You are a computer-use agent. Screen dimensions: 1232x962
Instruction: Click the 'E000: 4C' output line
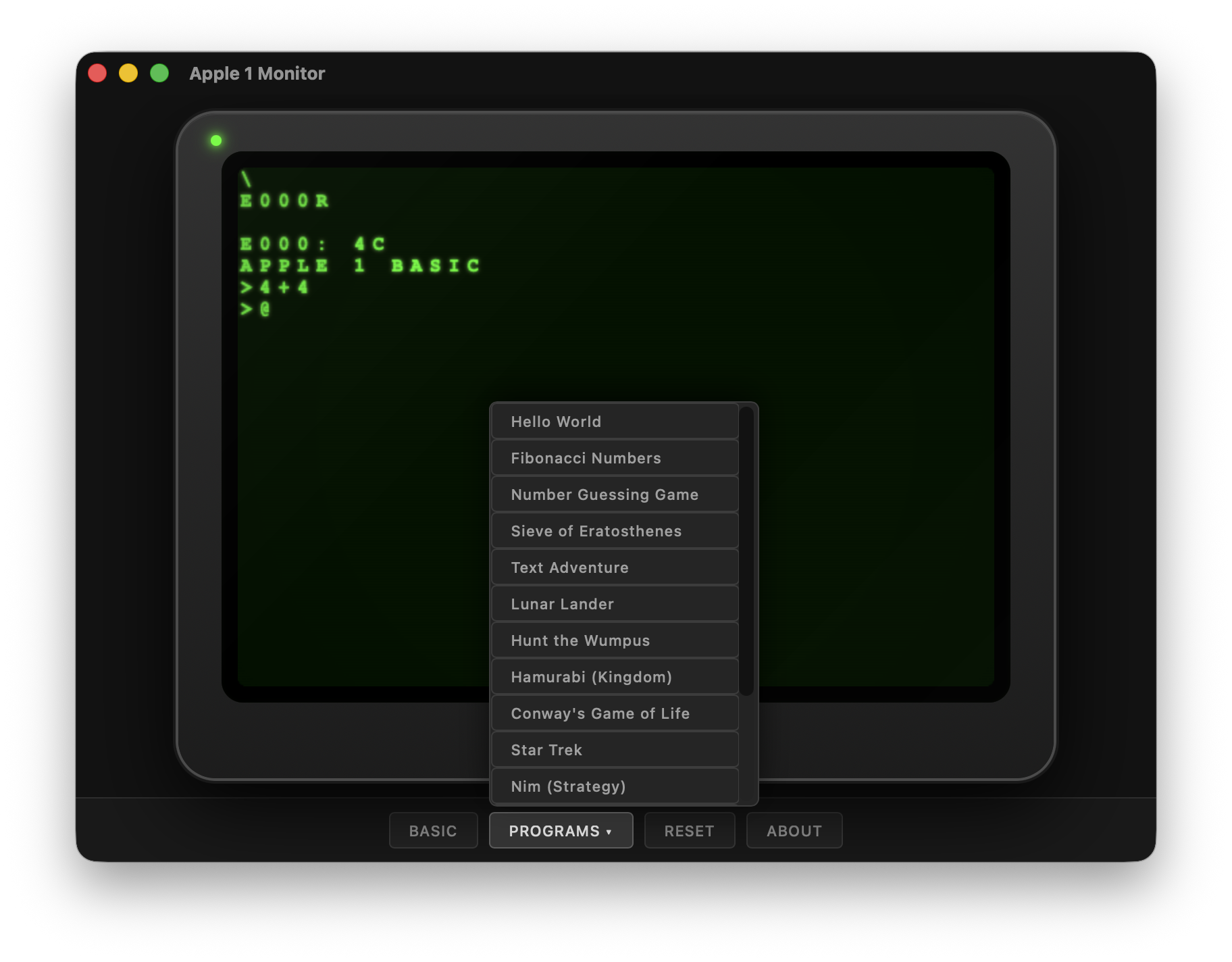click(x=313, y=244)
